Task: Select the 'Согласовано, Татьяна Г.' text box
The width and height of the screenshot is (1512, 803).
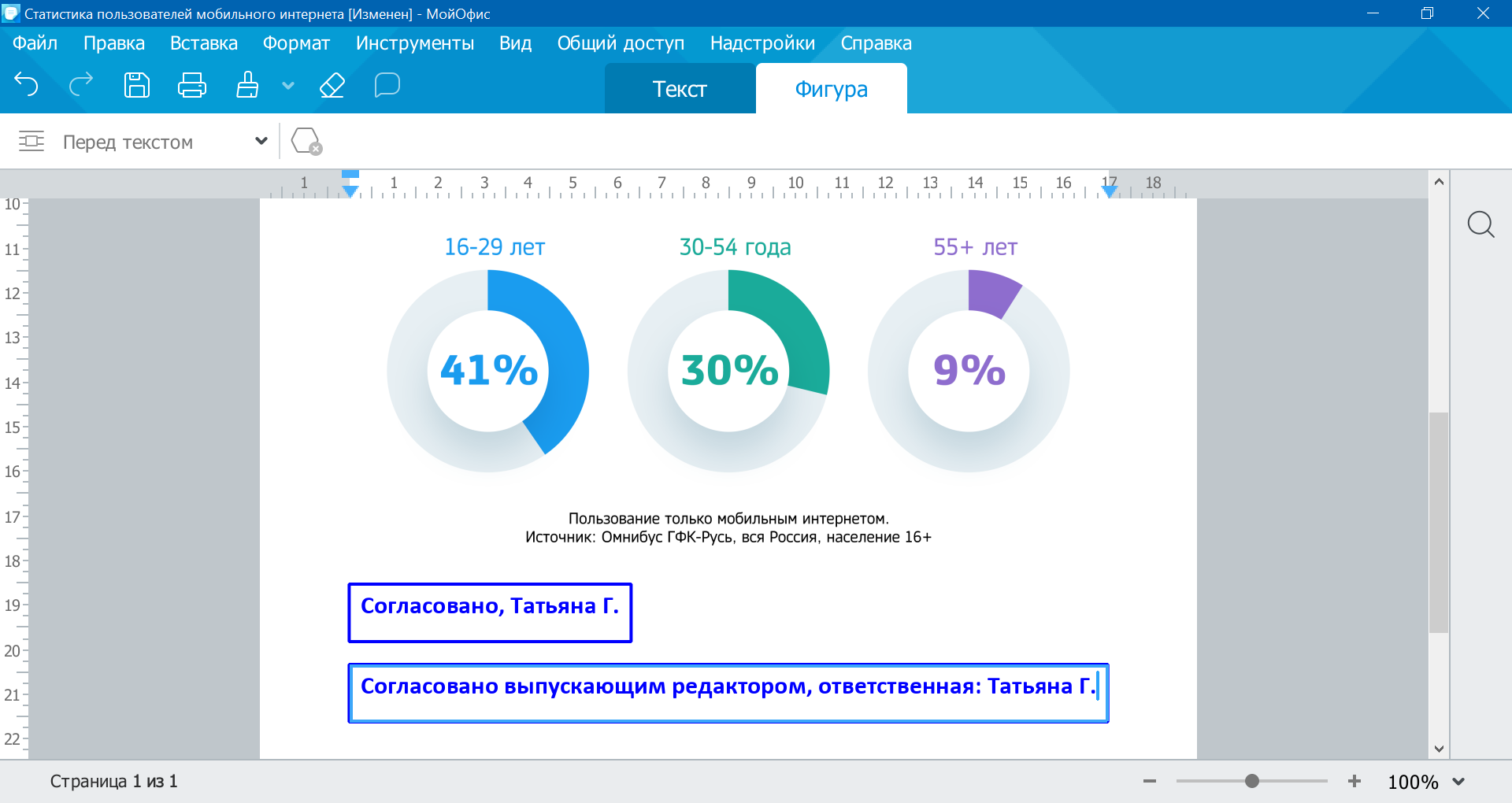Action: click(490, 612)
